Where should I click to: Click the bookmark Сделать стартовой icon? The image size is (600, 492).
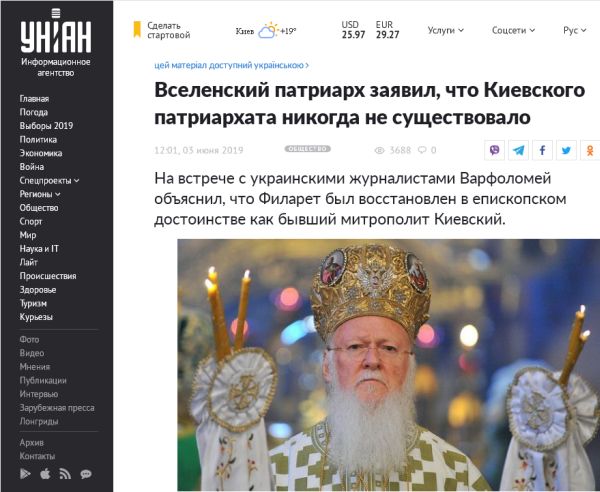137,29
